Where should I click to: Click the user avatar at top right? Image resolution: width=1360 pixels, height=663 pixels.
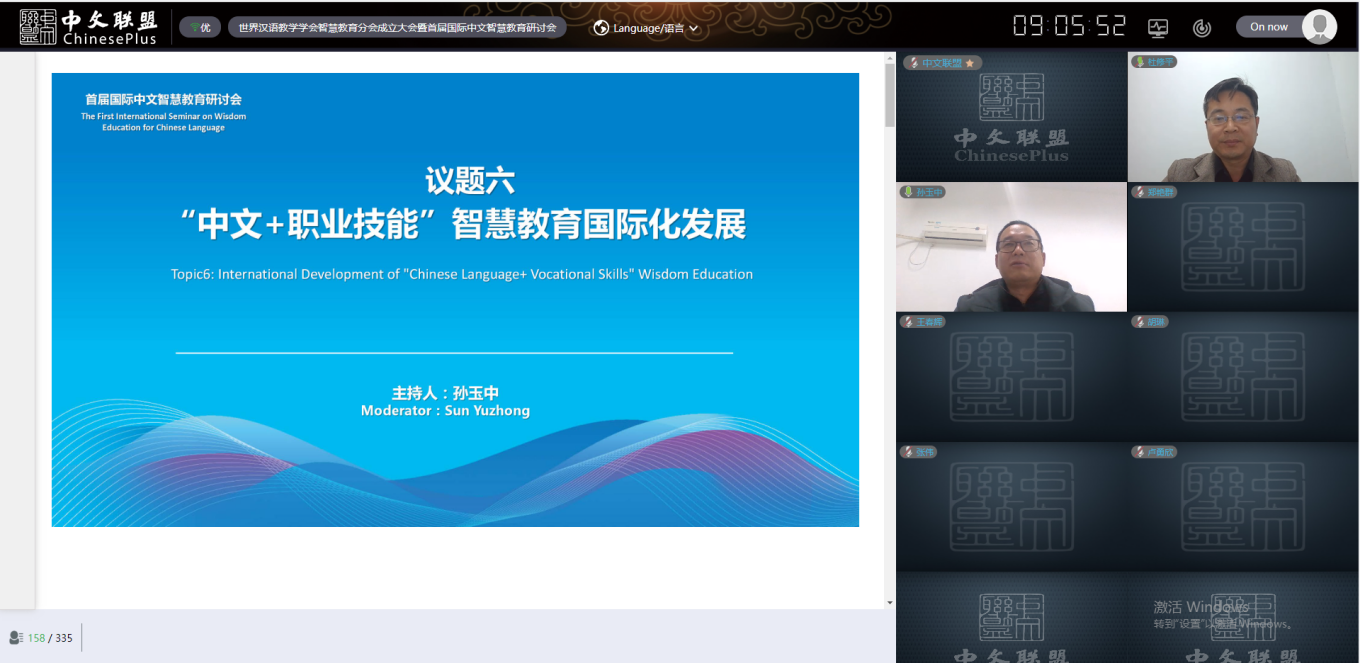[x=1319, y=27]
